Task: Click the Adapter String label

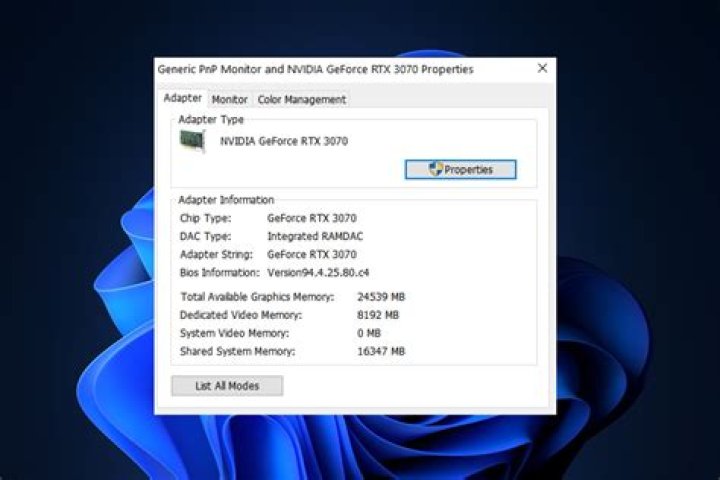Action: tap(216, 254)
